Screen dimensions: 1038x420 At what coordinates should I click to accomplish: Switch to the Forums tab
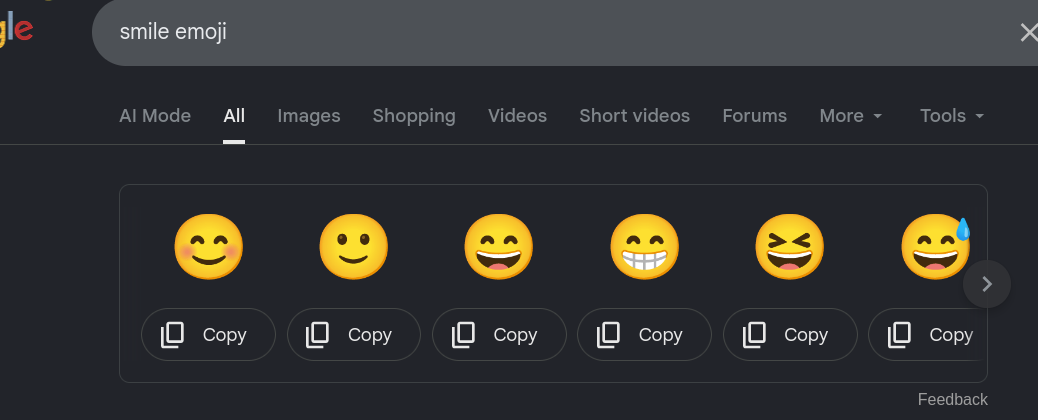[755, 116]
